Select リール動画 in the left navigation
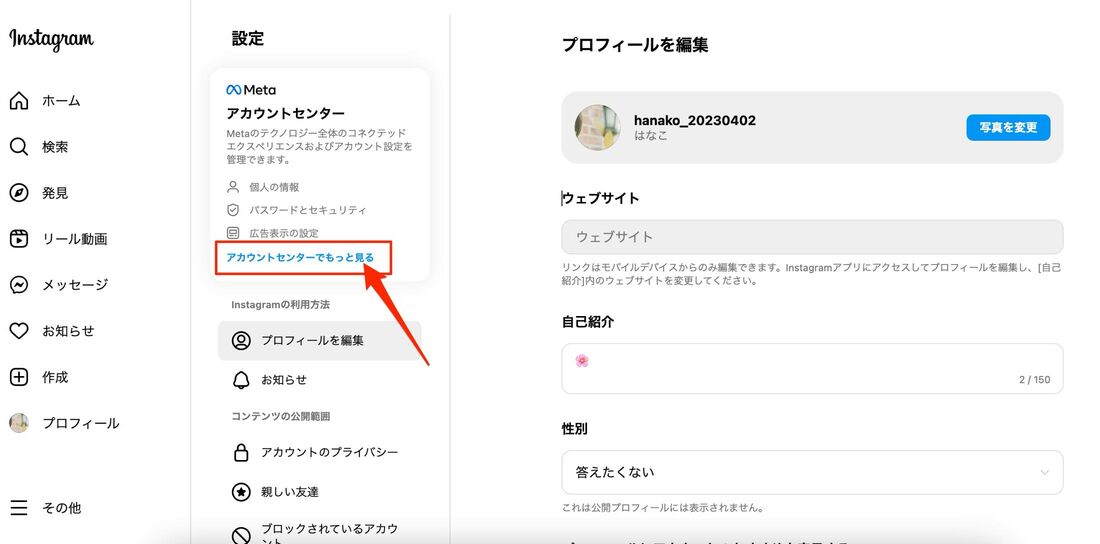This screenshot has width=1100, height=544. click(x=75, y=239)
